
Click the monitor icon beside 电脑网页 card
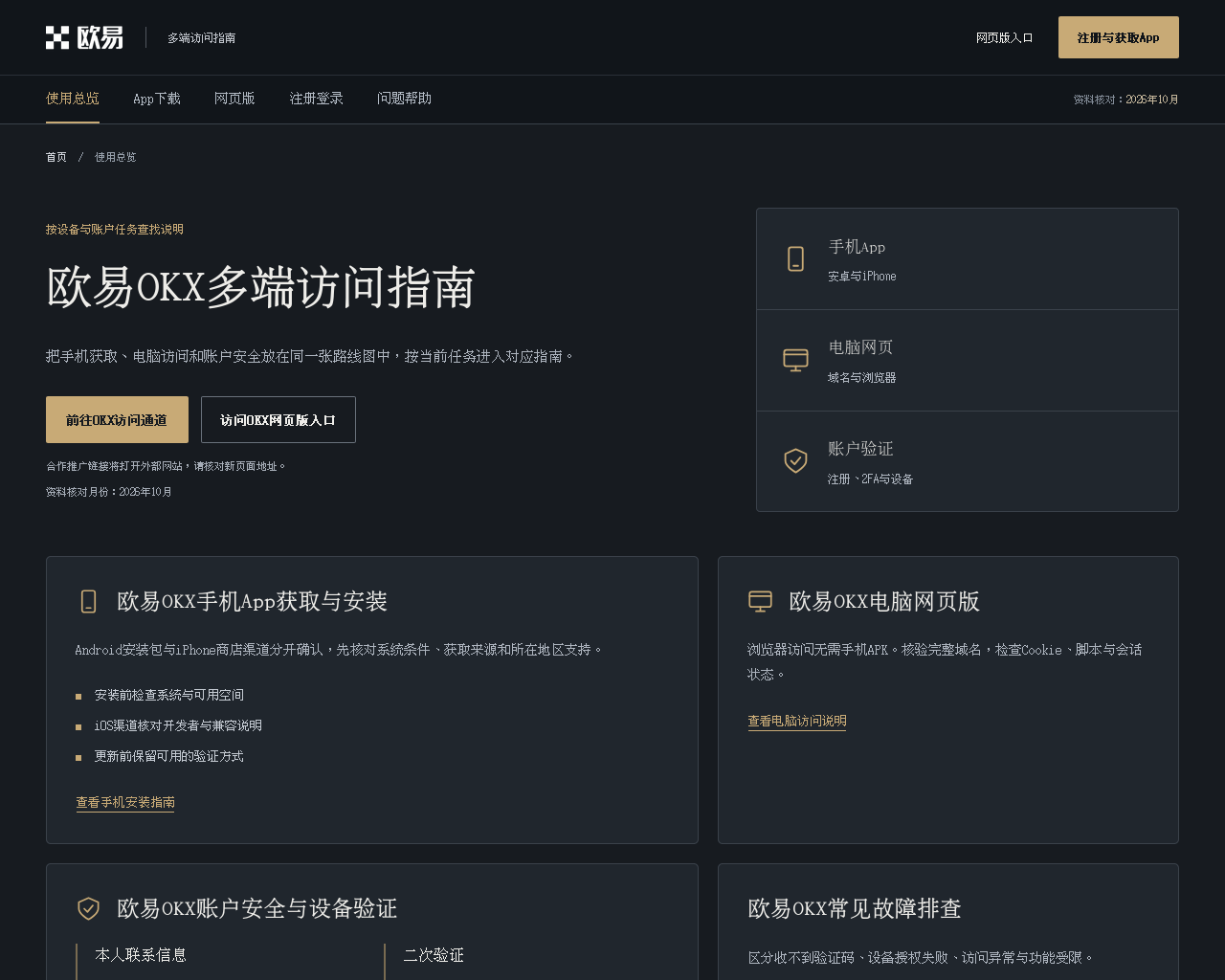point(795,360)
